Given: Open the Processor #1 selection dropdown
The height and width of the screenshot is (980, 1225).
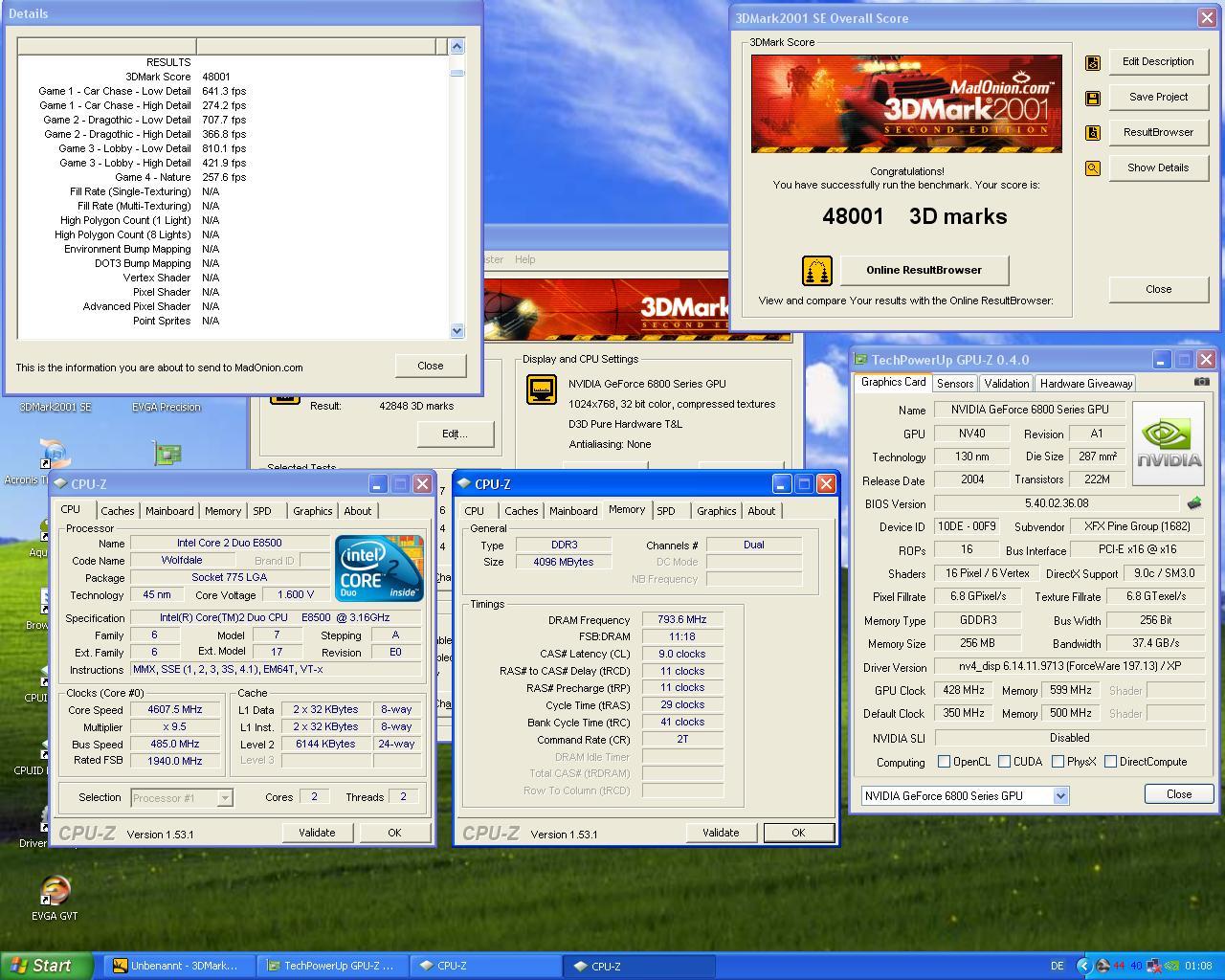Looking at the screenshot, I should 225,797.
